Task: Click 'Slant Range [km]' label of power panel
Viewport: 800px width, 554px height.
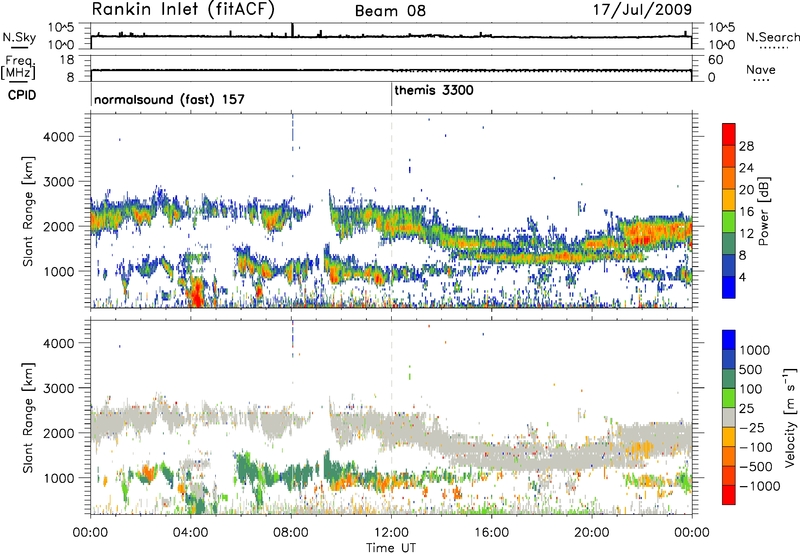Action: coord(28,211)
